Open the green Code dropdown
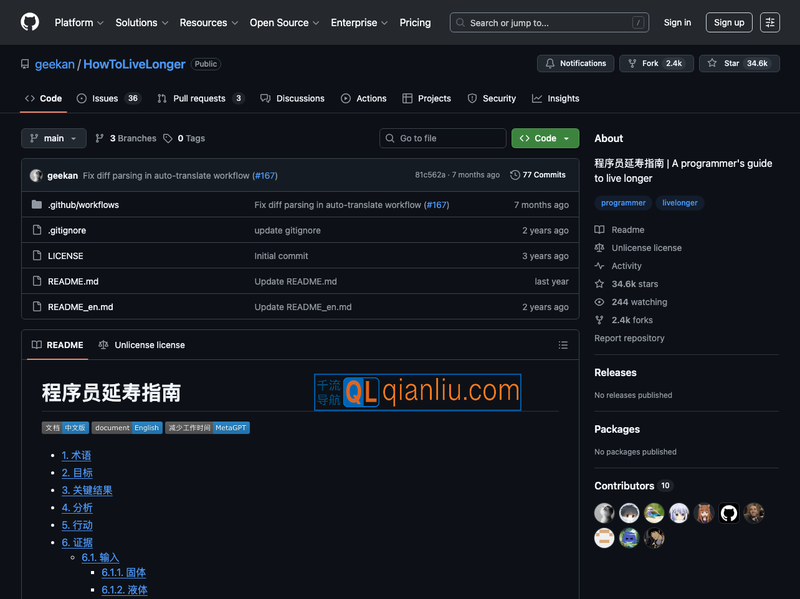 pos(544,138)
